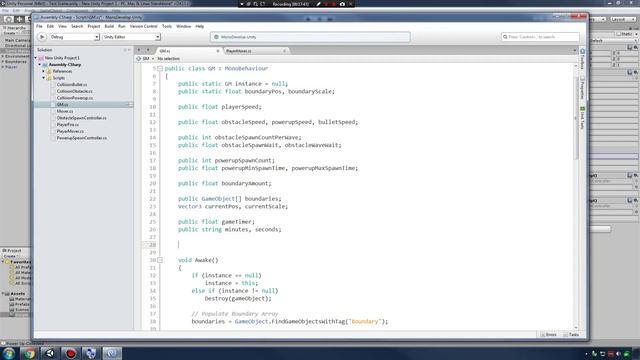Collapse the Awake method fold marker
The width and height of the screenshot is (640, 360).
(160, 260)
